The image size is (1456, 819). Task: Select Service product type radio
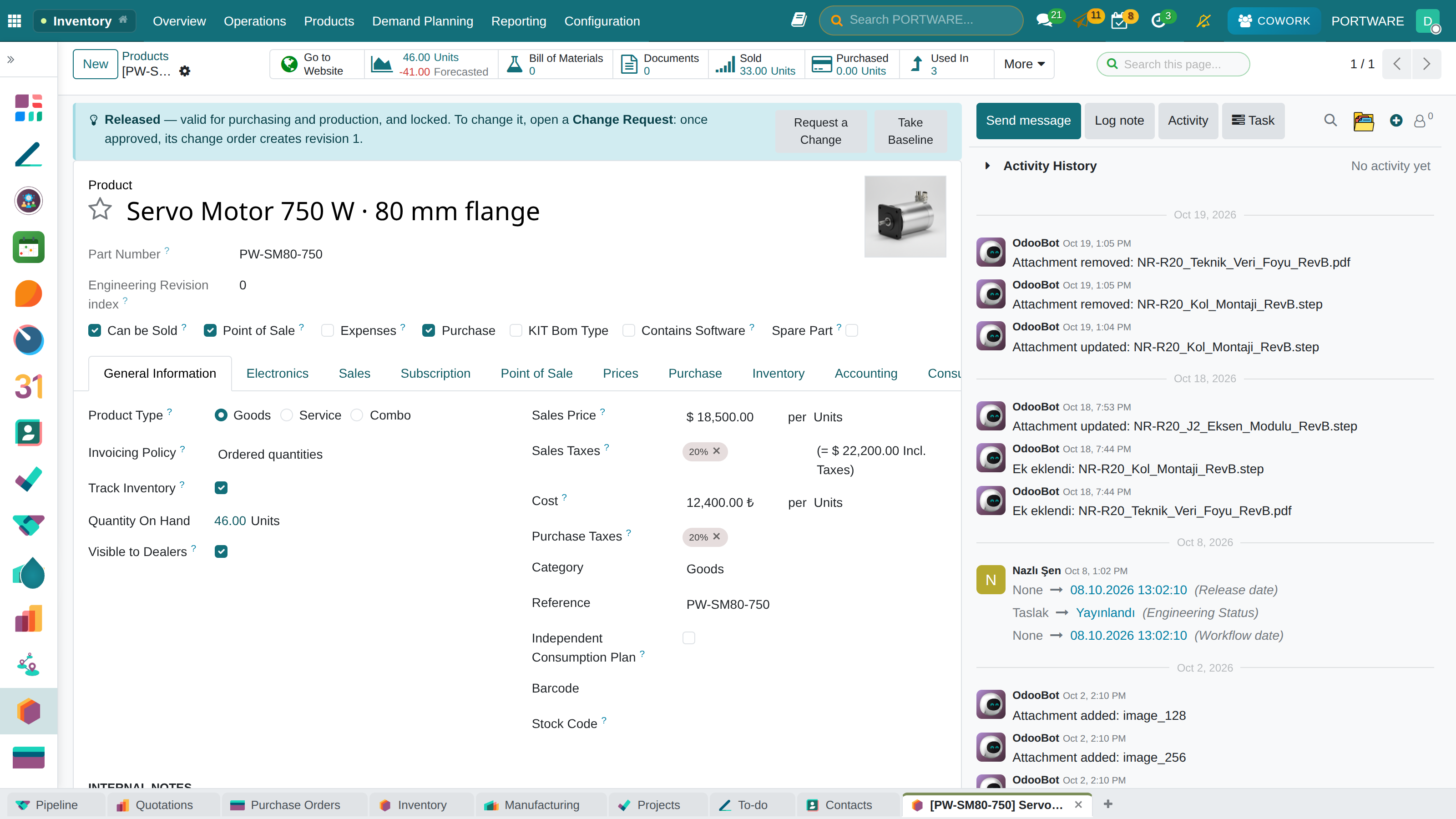tap(287, 415)
